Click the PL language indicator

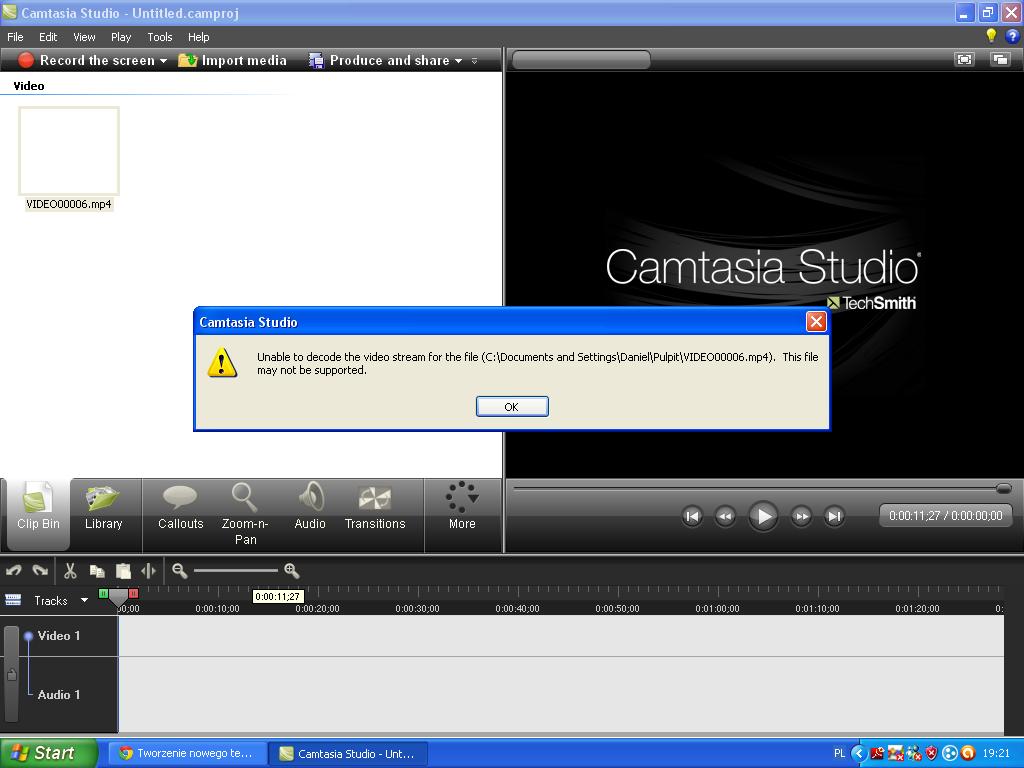click(839, 753)
